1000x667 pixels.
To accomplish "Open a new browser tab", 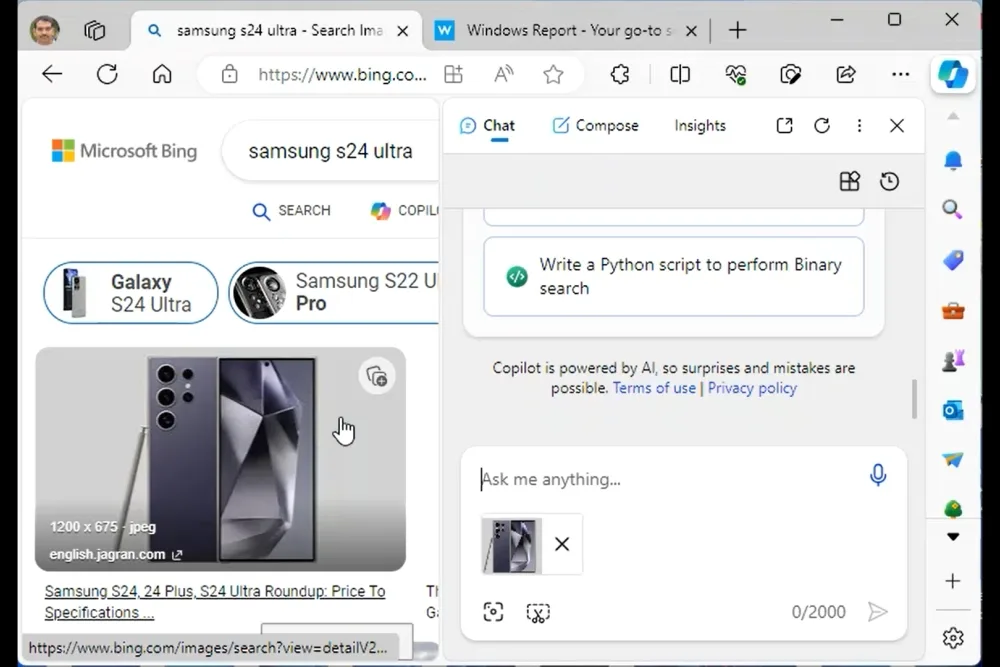I will tap(737, 31).
